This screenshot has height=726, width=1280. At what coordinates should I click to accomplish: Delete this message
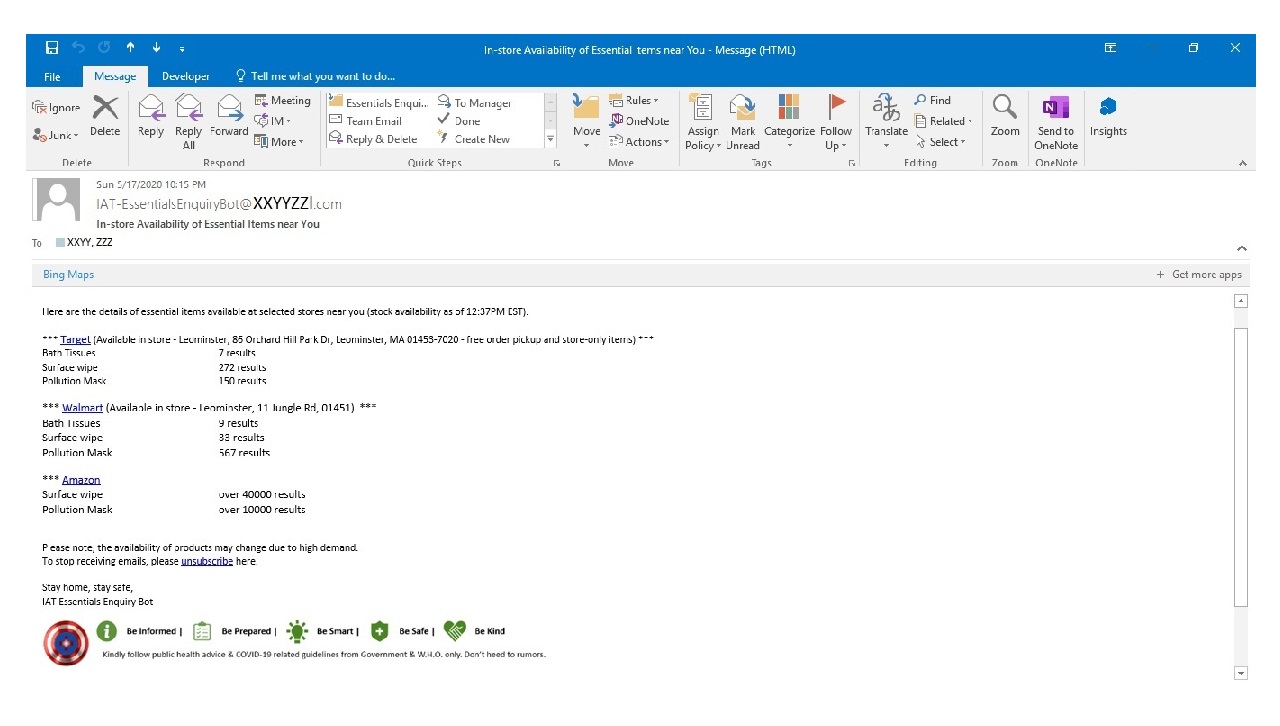tap(105, 118)
